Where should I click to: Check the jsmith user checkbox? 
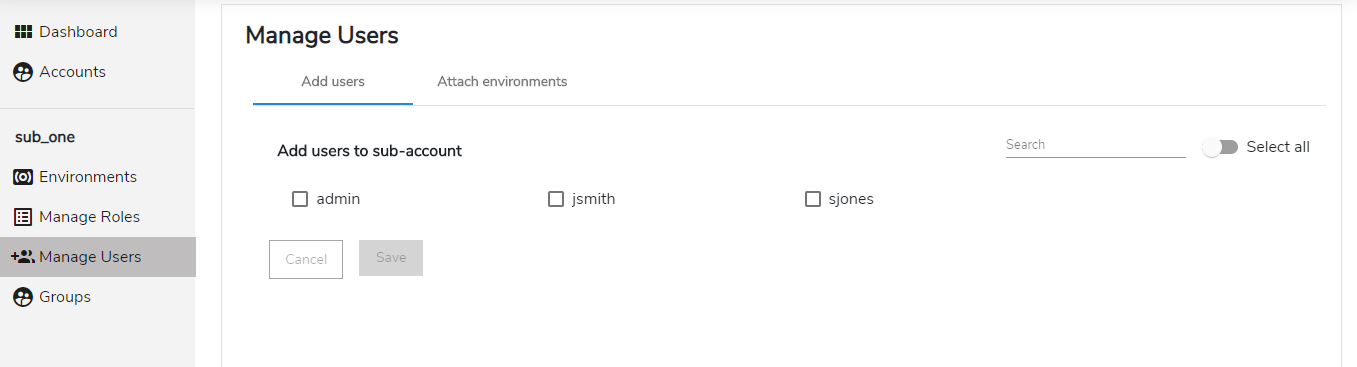point(556,199)
